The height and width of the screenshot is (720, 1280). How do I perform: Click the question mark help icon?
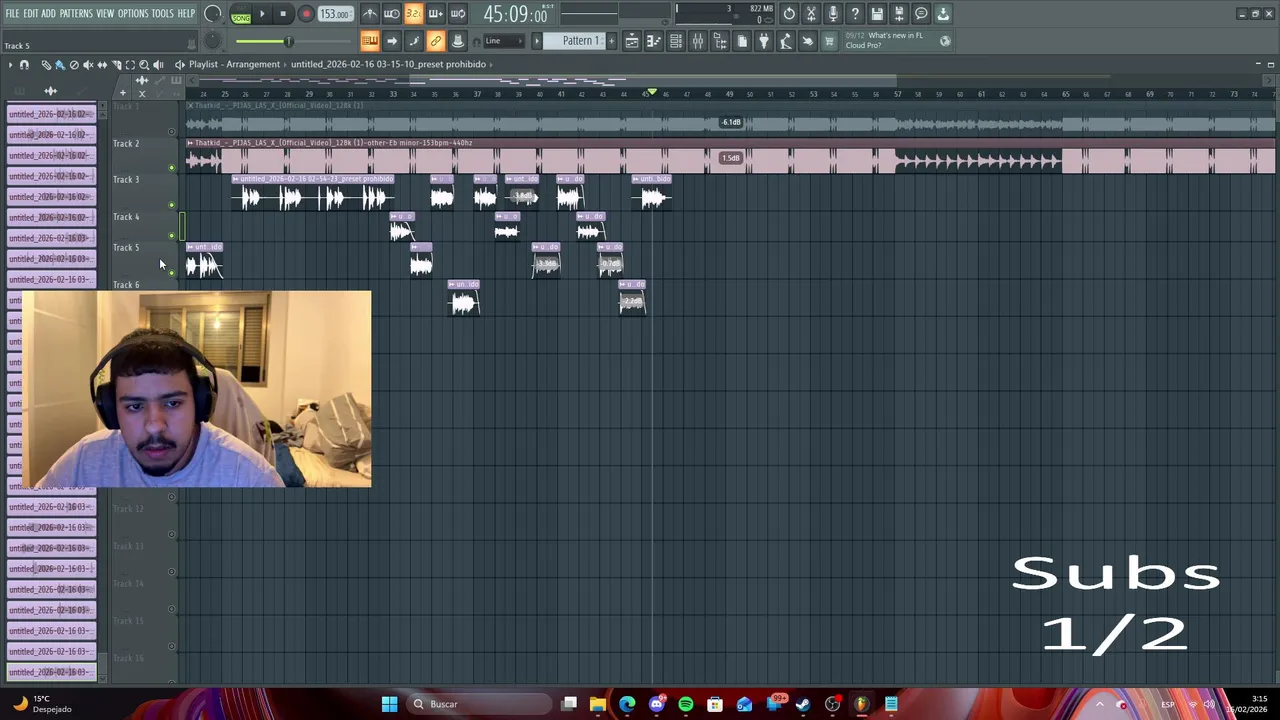tap(855, 14)
